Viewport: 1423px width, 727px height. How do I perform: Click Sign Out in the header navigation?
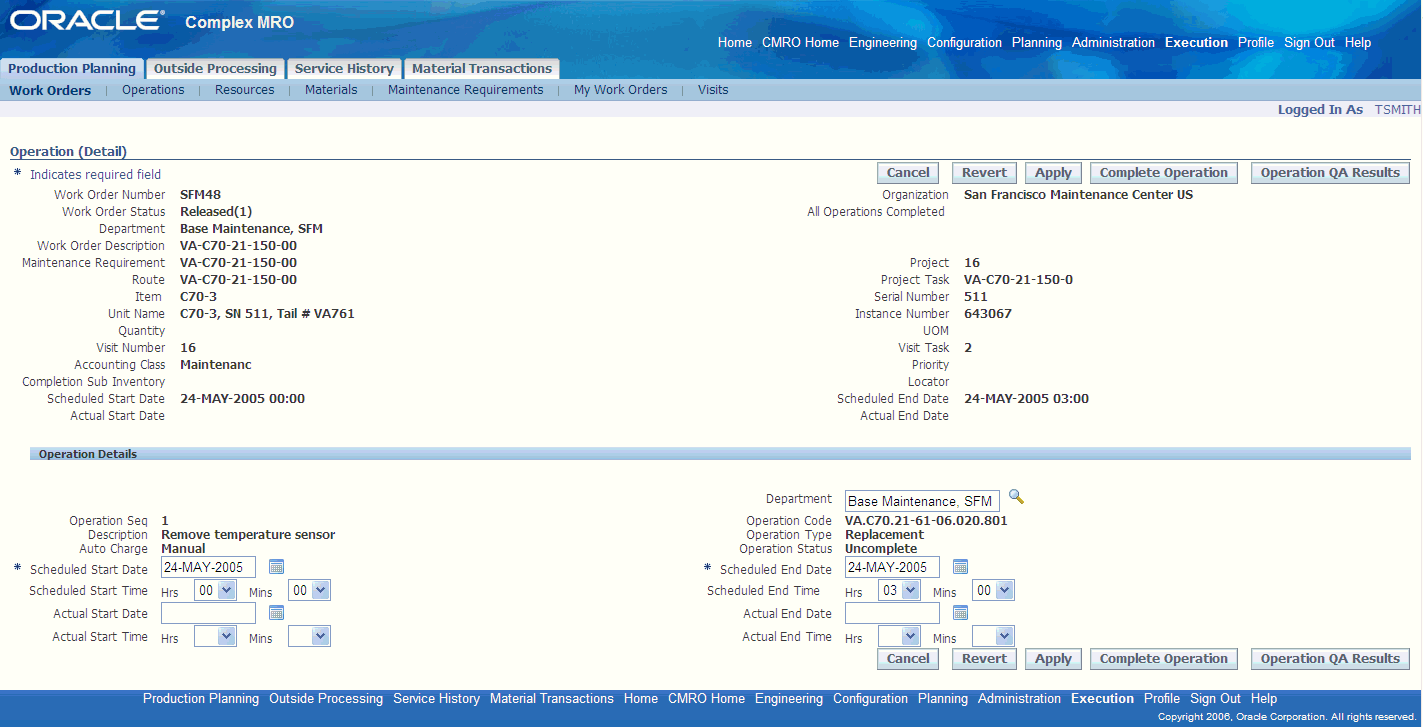(1309, 43)
